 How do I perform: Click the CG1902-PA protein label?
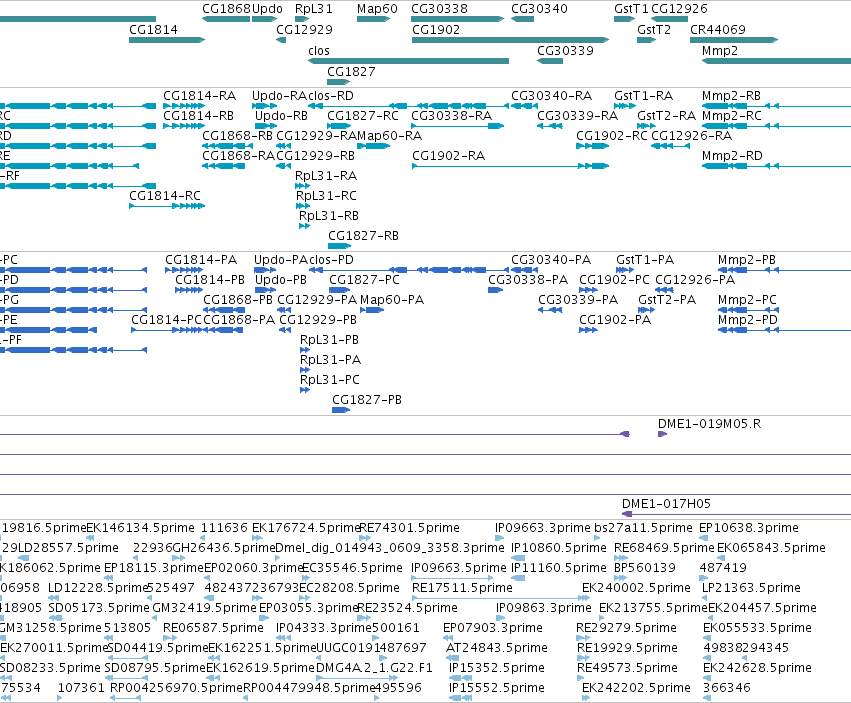615,320
